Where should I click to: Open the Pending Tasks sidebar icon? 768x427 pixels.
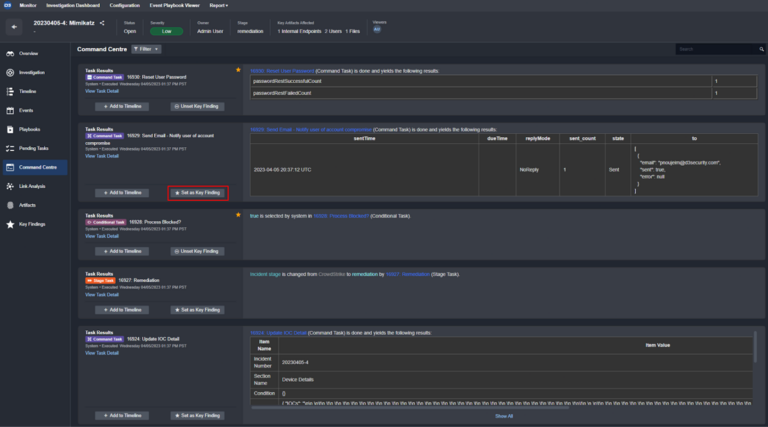[10, 148]
